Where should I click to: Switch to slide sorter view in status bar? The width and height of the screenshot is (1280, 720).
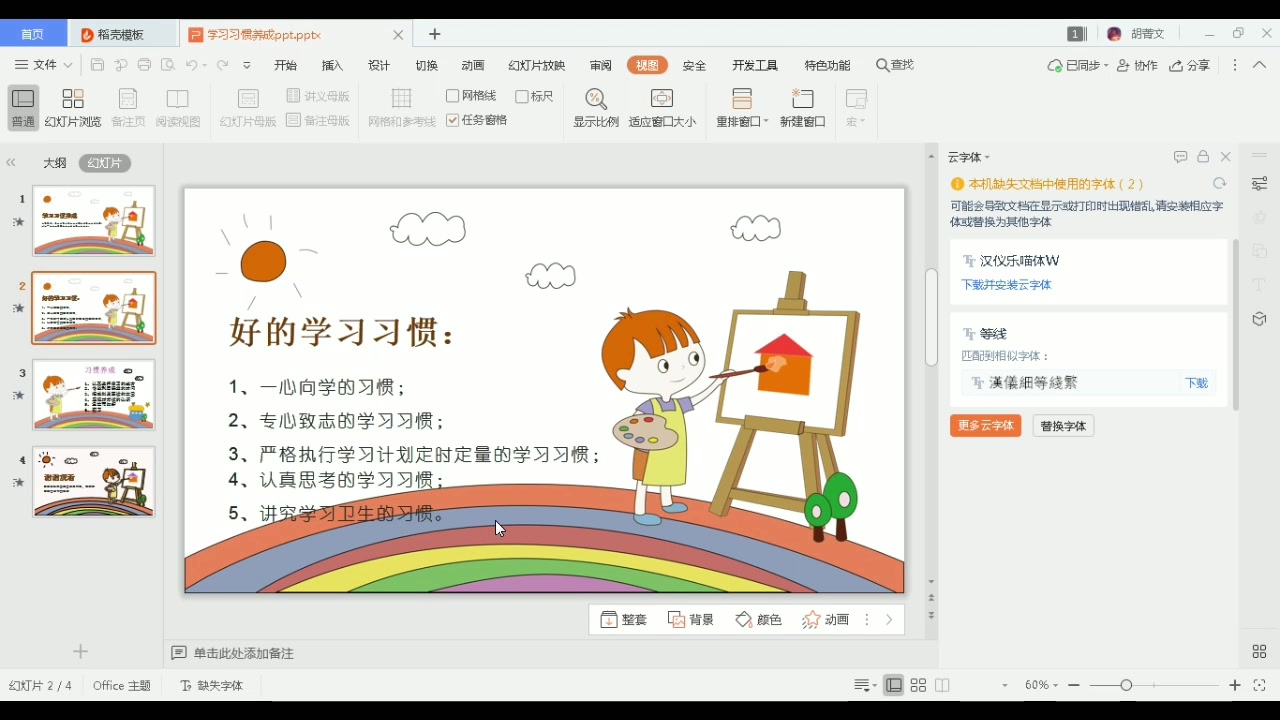[x=918, y=685]
